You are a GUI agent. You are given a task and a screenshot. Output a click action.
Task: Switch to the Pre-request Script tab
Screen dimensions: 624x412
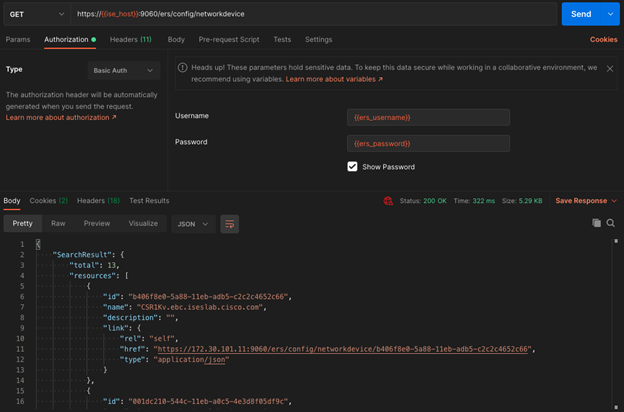point(229,40)
